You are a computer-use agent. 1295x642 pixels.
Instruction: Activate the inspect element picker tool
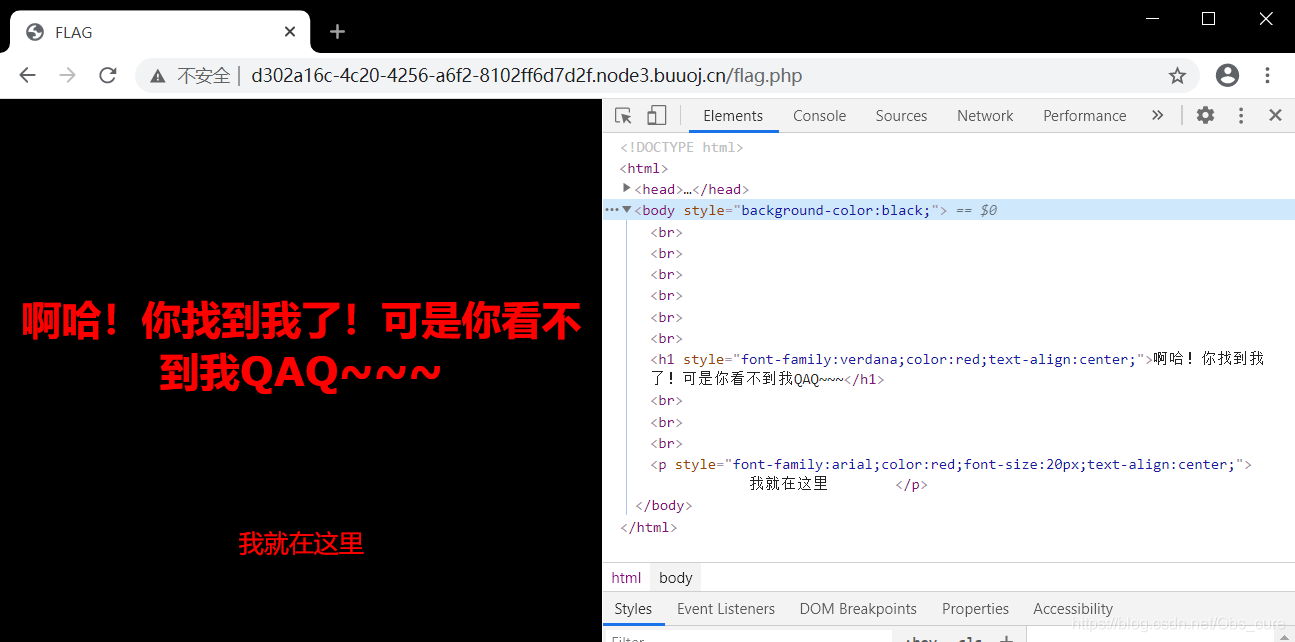pos(623,116)
